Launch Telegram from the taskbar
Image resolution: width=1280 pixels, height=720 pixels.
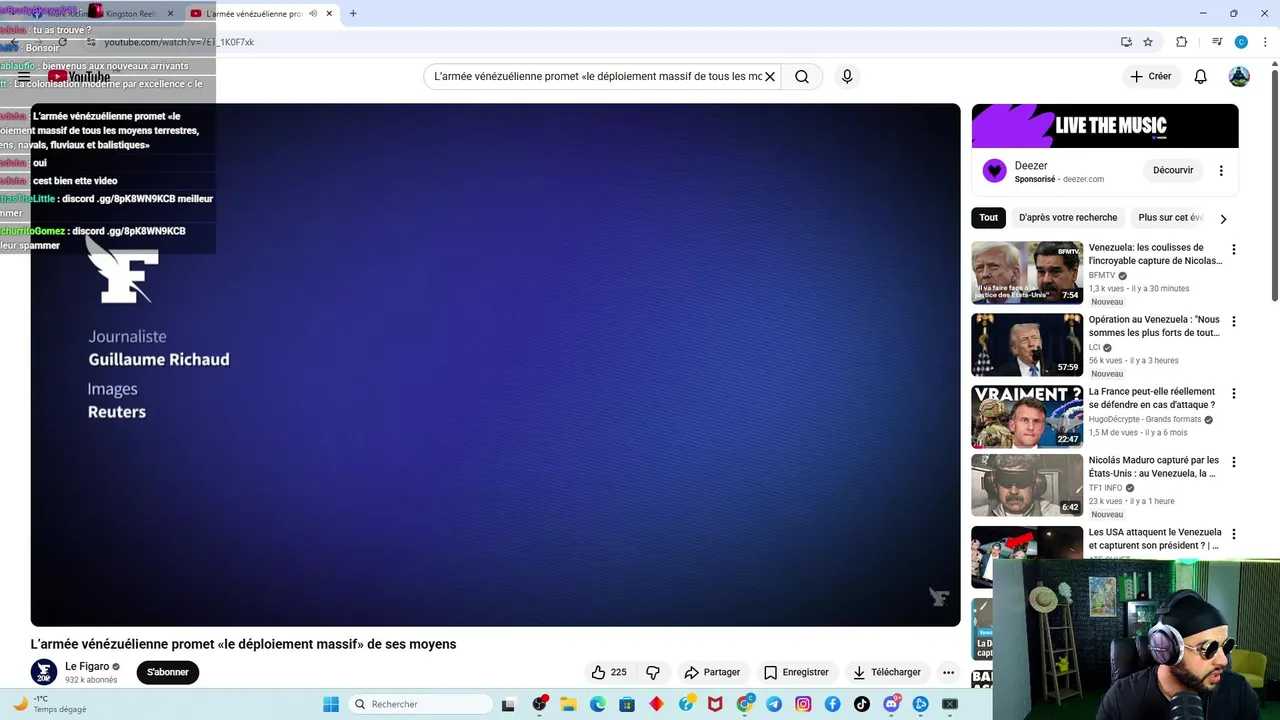(x=774, y=704)
